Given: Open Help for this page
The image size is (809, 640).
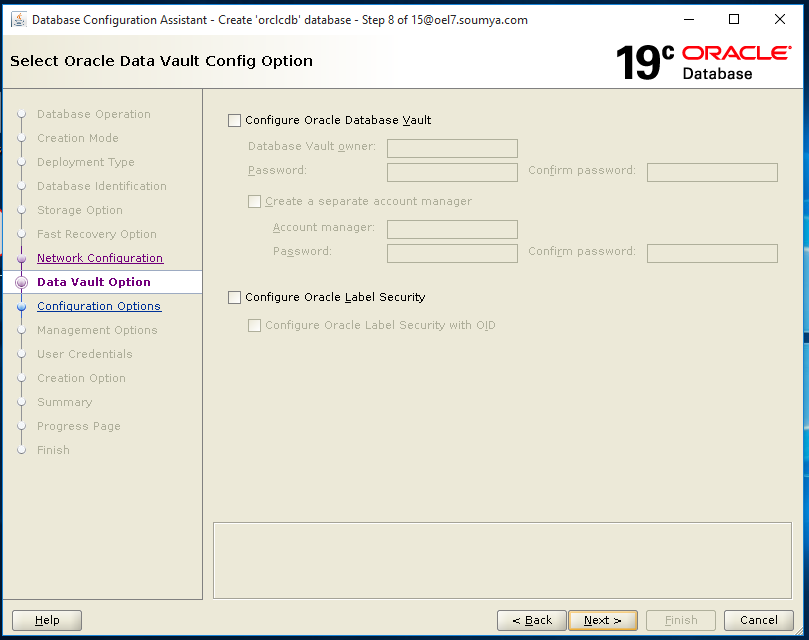Looking at the screenshot, I should coord(47,620).
